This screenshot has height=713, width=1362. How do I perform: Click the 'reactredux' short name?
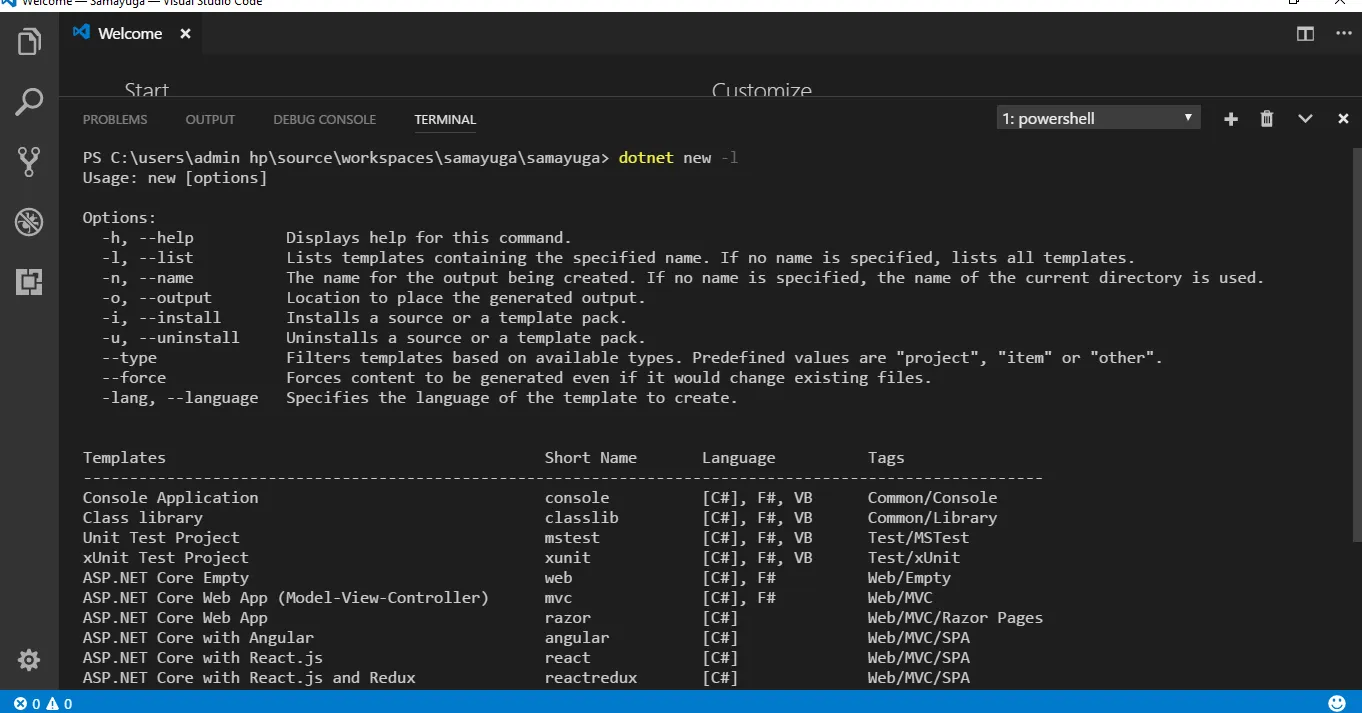point(591,677)
